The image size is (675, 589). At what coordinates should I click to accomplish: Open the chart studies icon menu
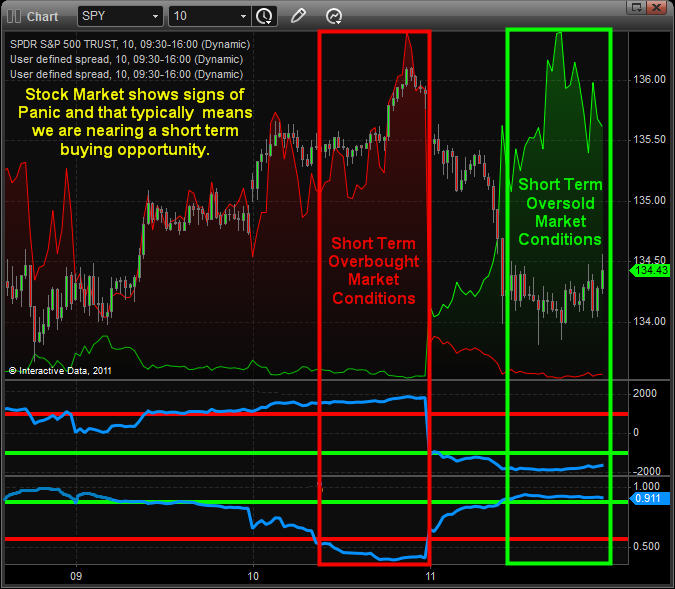point(334,16)
